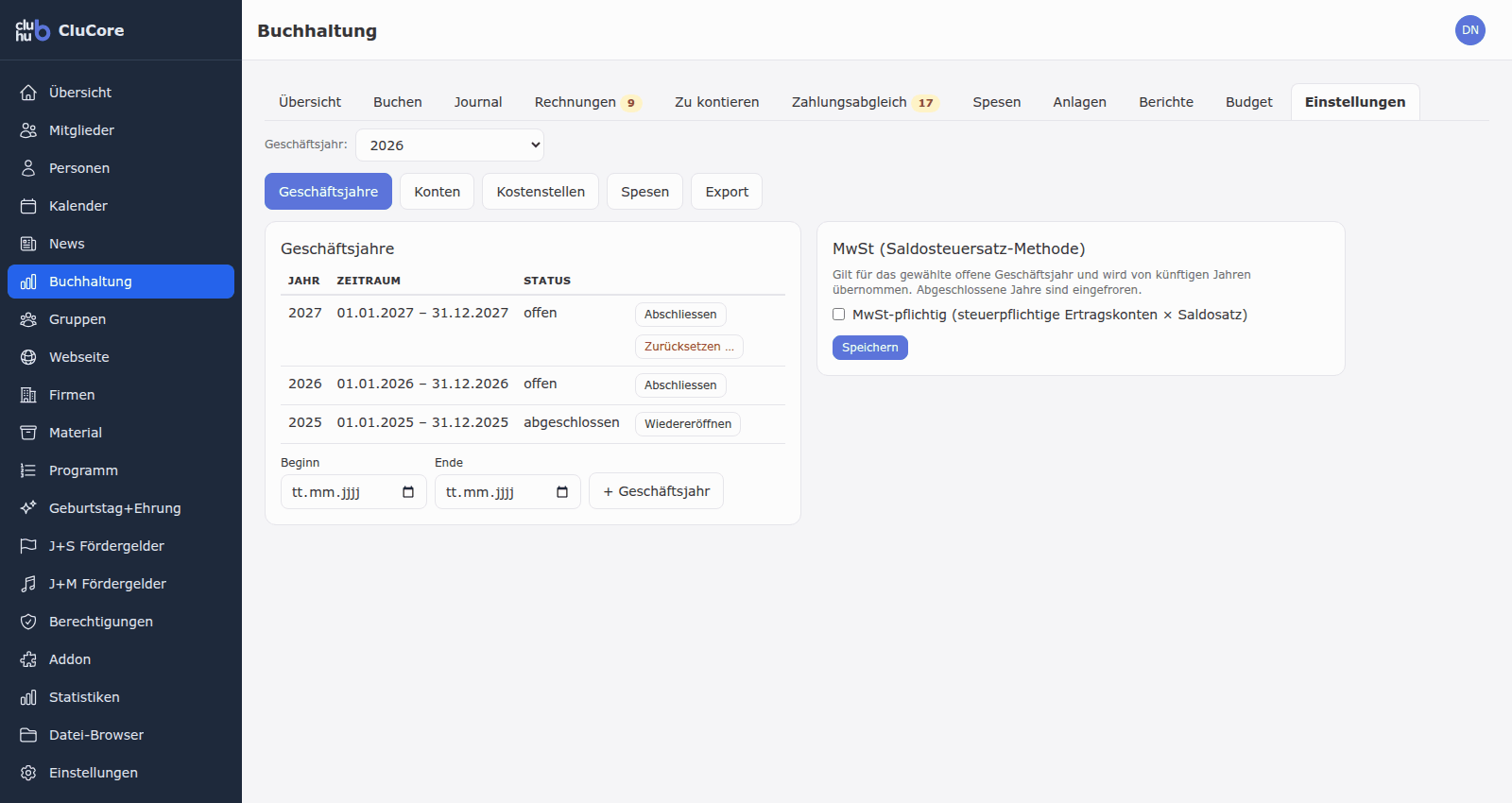Click the Addon puzzle piece icon

pos(28,659)
